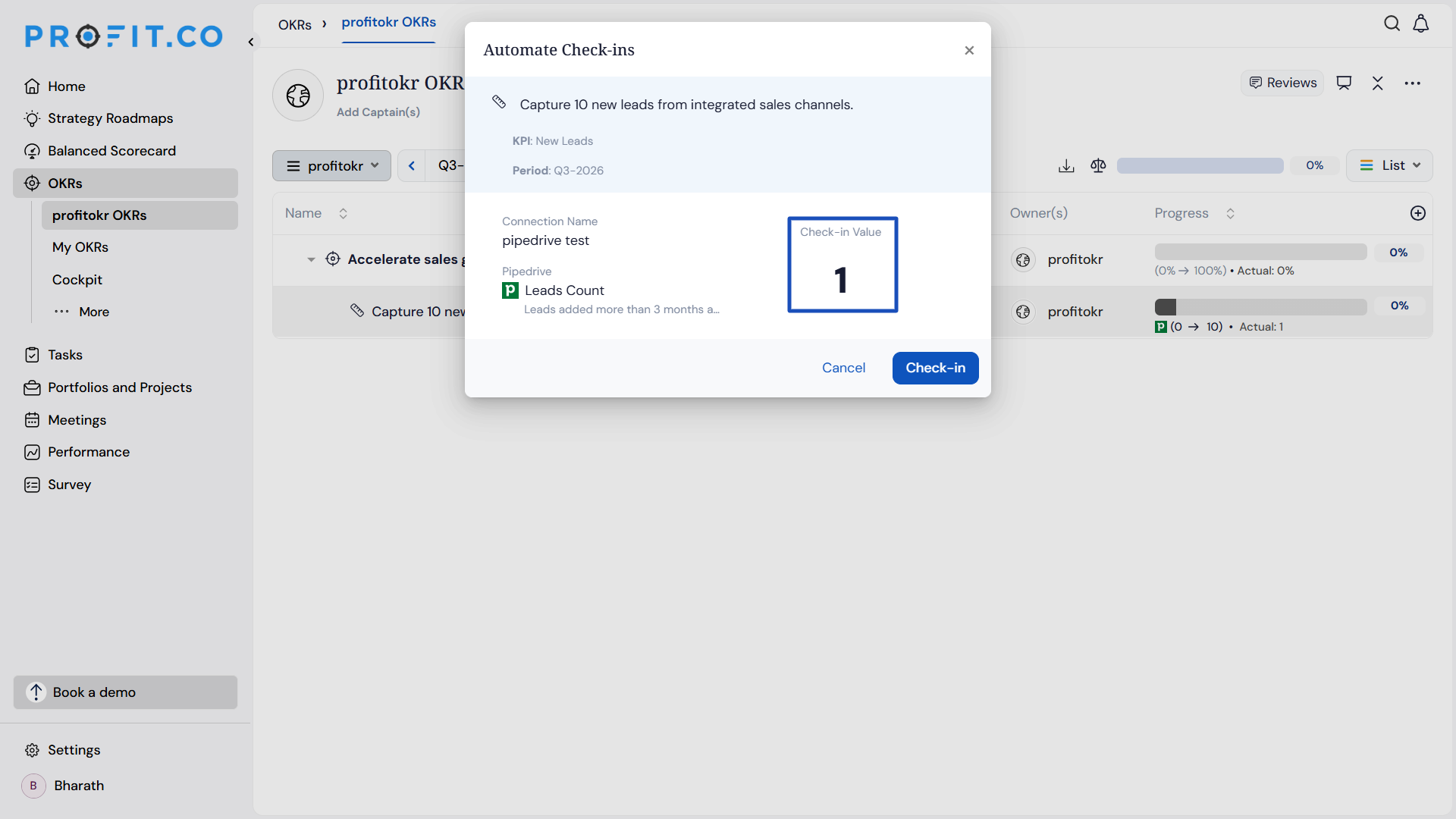Select OKRs in sidebar
1456x819 pixels.
point(125,184)
